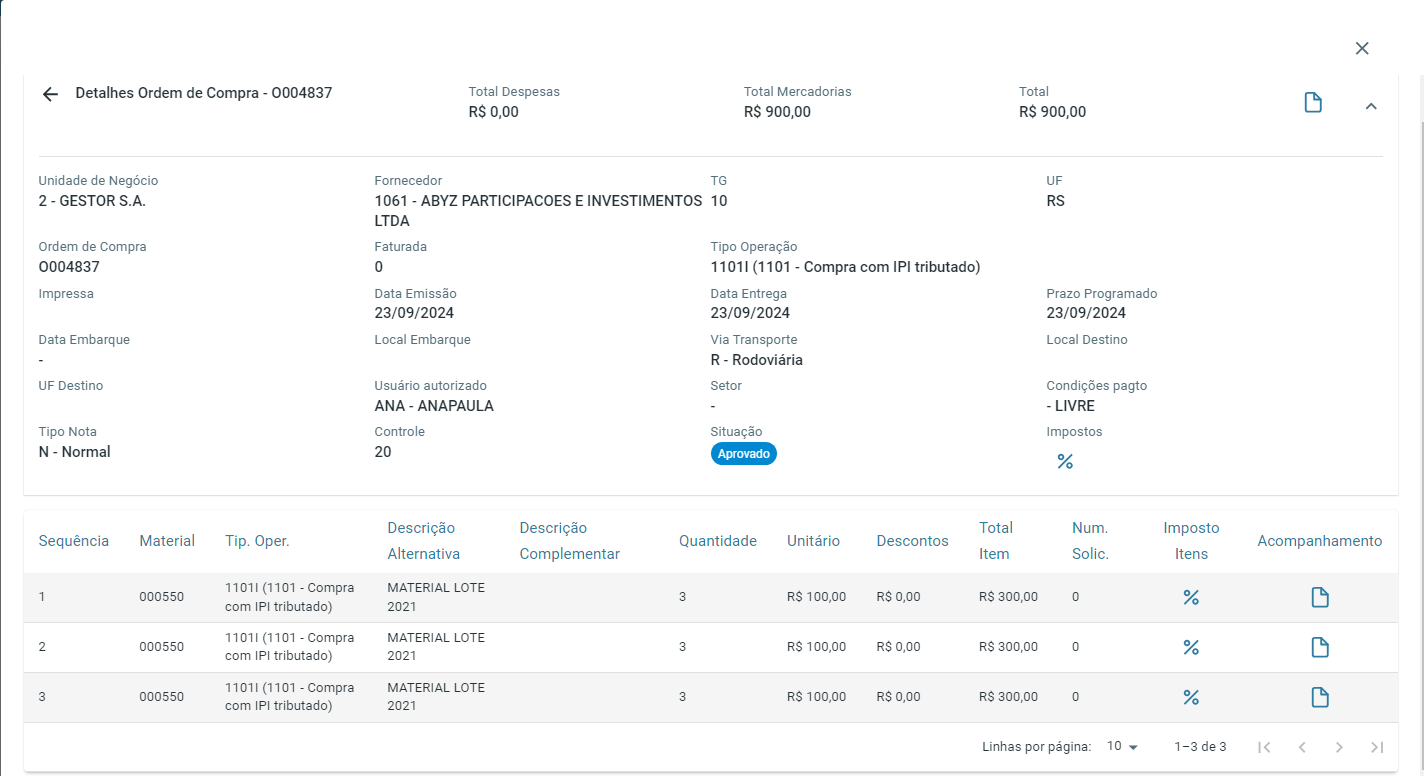Screen dimensions: 1424x776
Task: Collapse the order details header panel
Action: pos(1371,106)
